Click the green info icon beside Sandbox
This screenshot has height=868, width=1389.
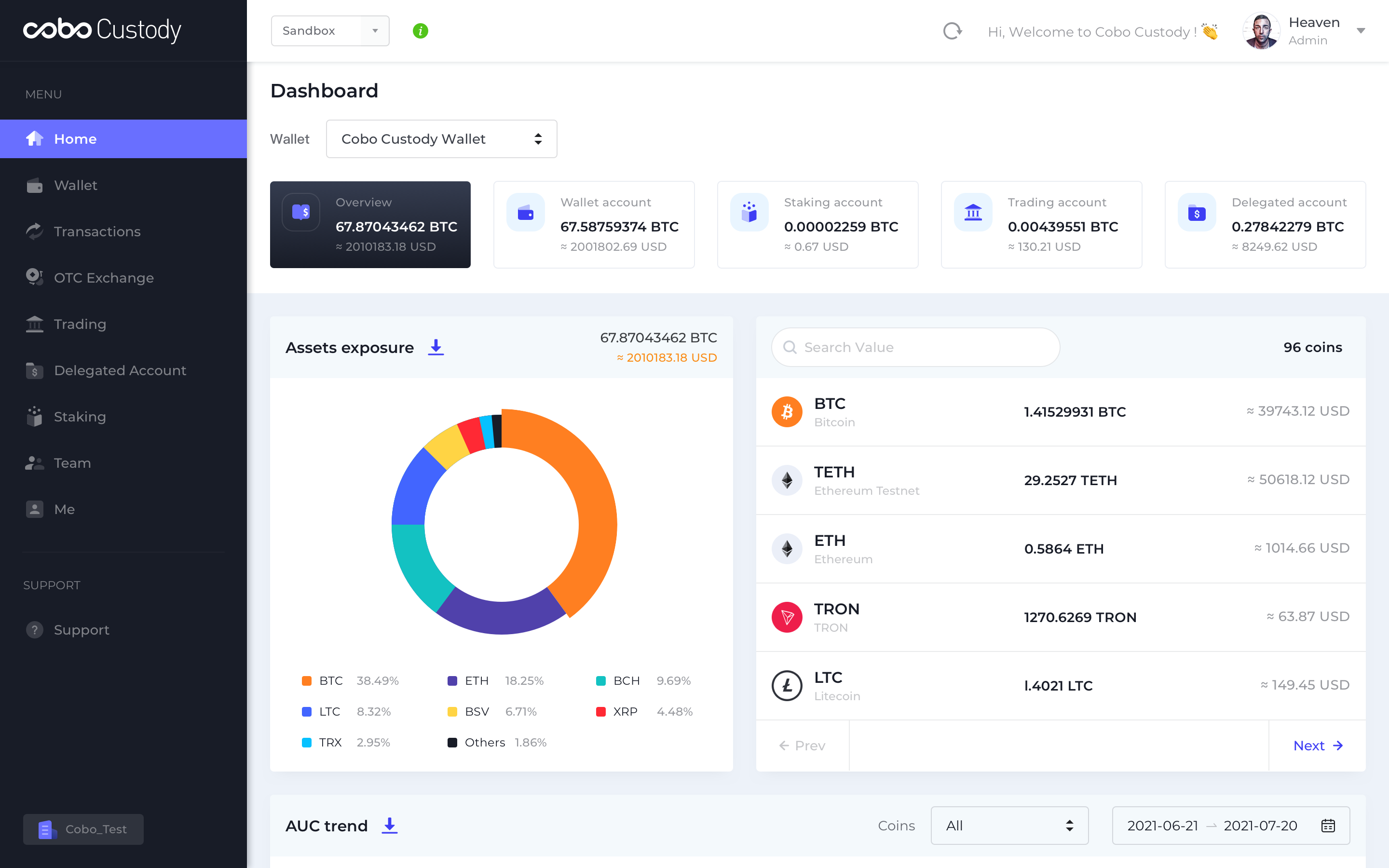coord(420,31)
